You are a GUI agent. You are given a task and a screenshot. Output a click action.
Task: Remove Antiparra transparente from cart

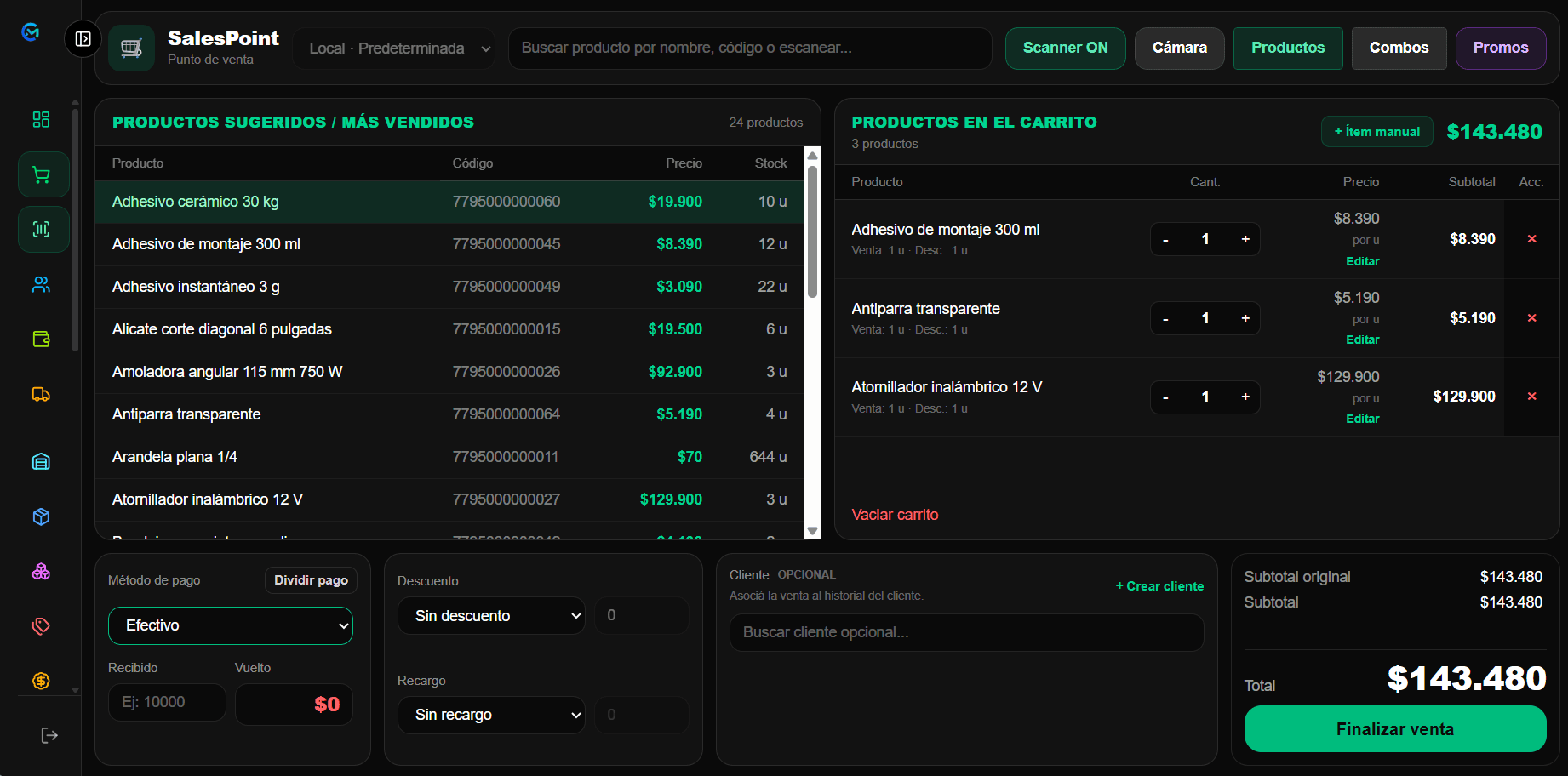1531,318
